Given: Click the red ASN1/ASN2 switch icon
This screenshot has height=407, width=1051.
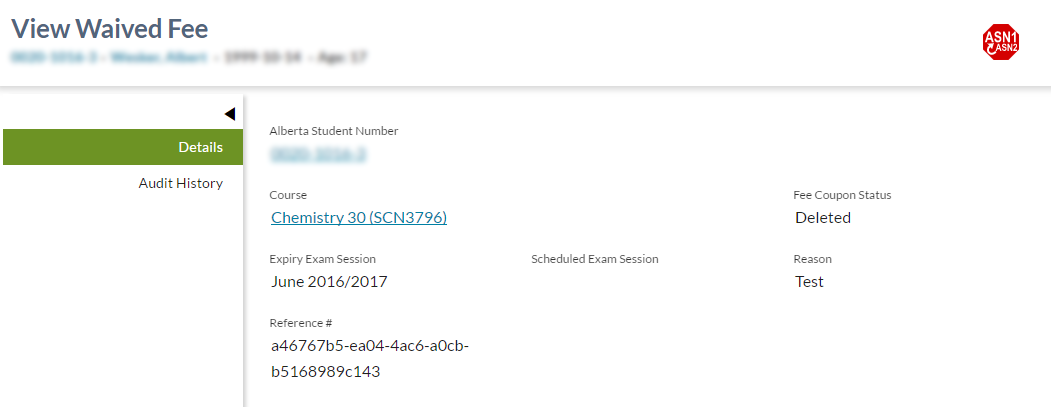Looking at the screenshot, I should pyautogui.click(x=1000, y=42).
